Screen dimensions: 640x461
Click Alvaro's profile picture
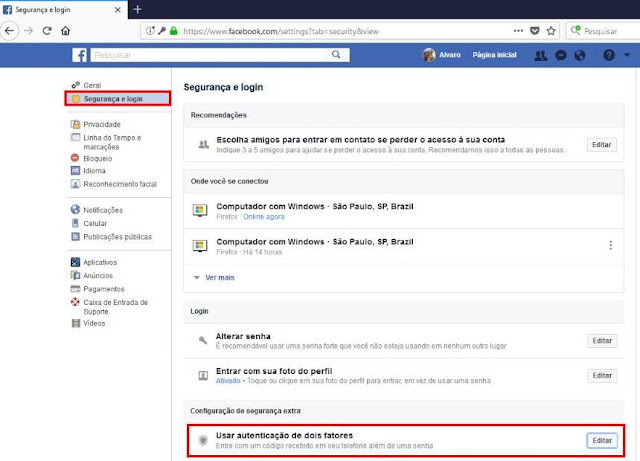point(429,55)
